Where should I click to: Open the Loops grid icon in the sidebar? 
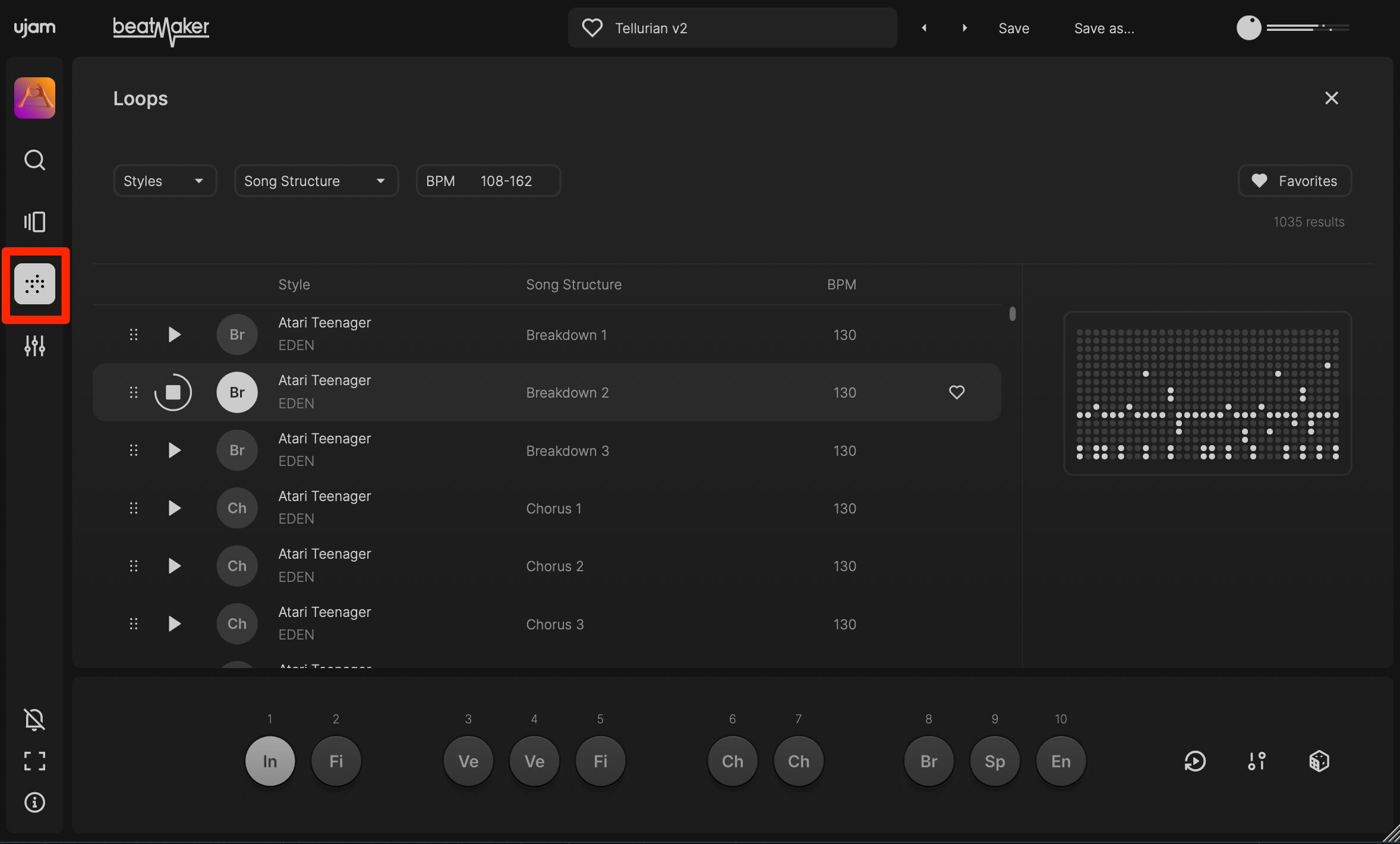[34, 284]
